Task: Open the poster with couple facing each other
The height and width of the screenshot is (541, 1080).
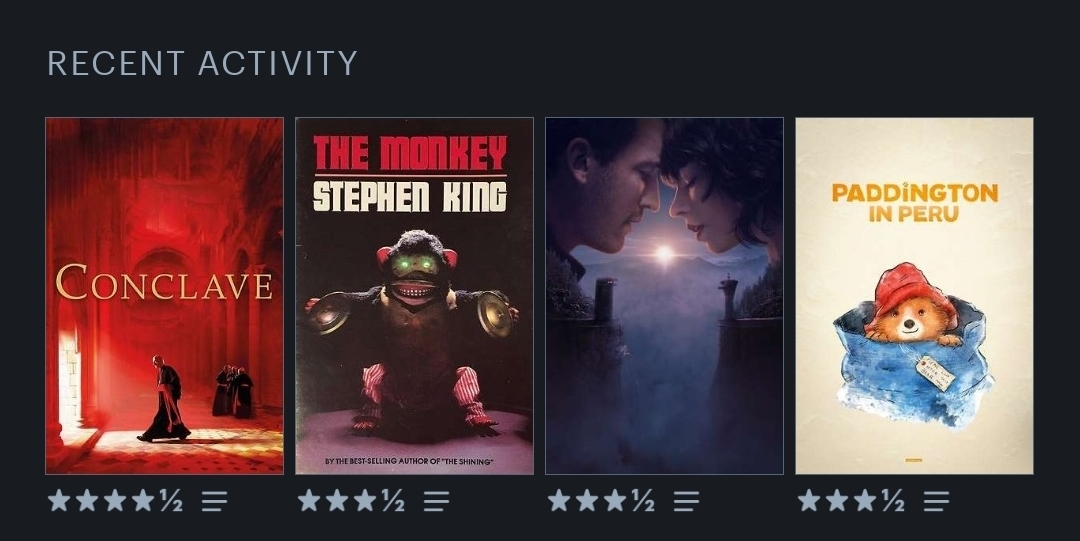Action: 665,296
